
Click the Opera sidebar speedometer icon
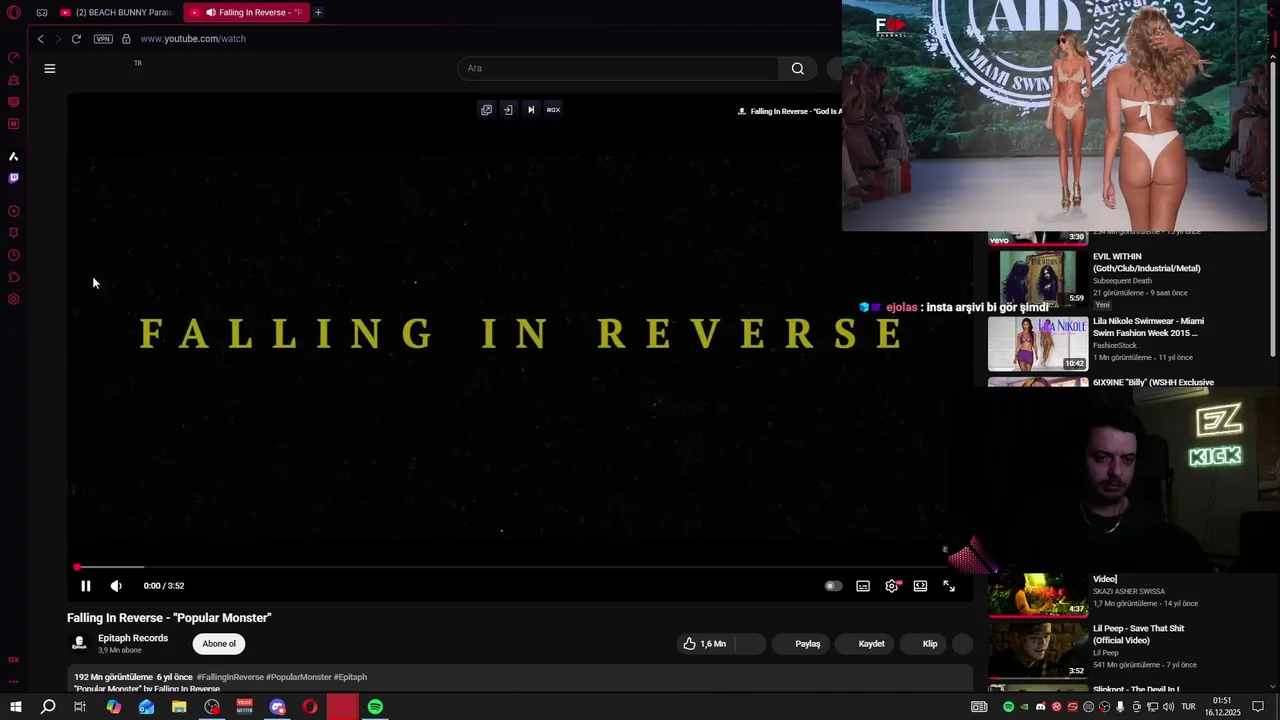(14, 57)
